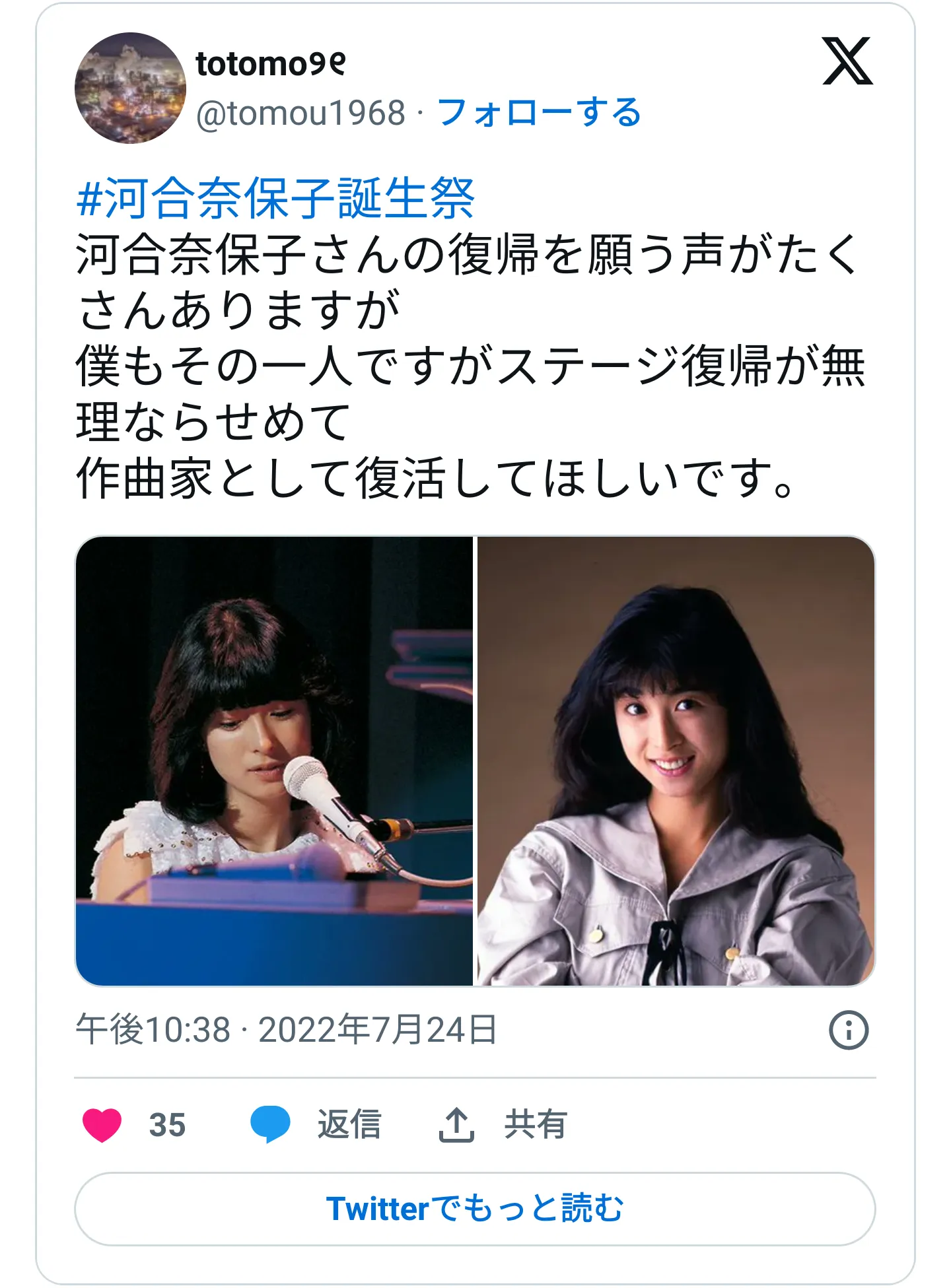This screenshot has height=1288, width=951.
Task: Click the like count 35
Action: pos(167,1125)
